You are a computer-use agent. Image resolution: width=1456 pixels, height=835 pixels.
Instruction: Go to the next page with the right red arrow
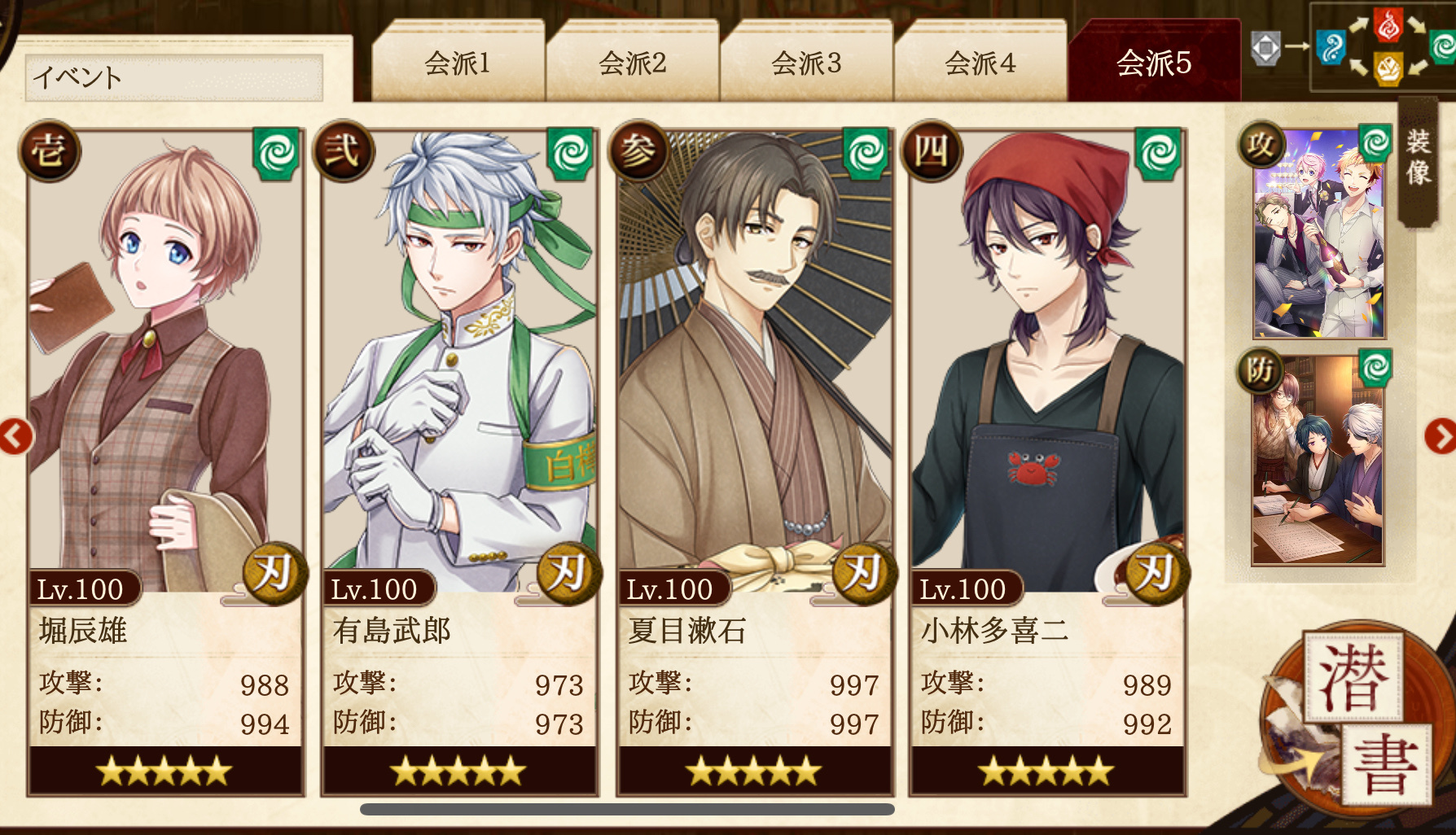1440,436
